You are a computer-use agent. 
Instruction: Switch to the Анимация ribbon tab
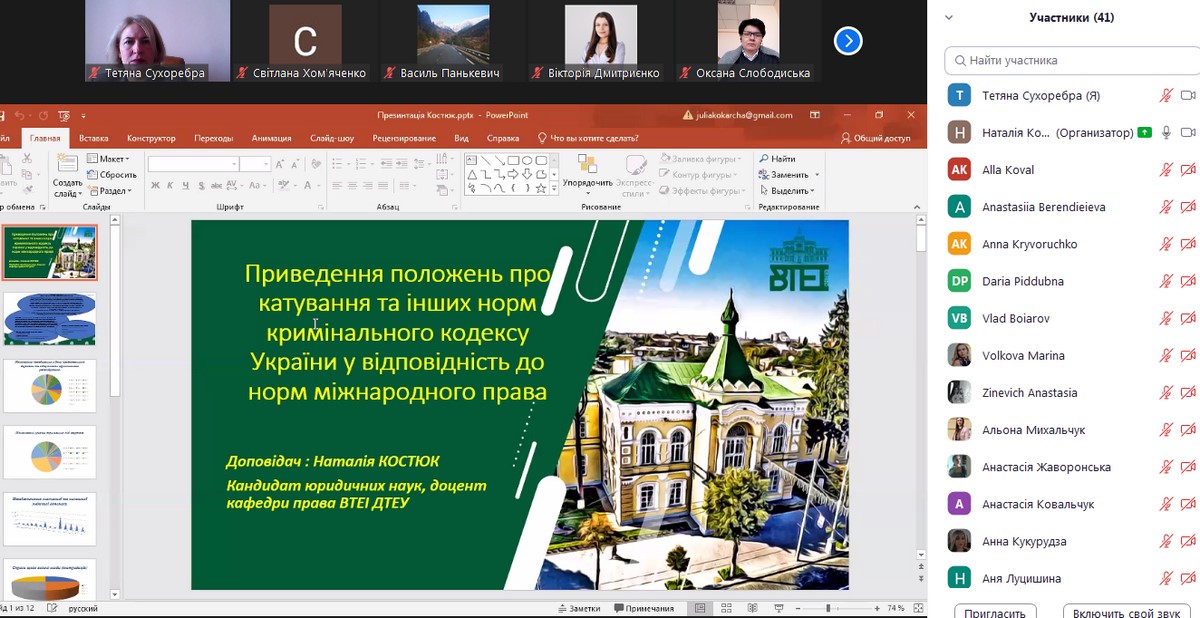[271, 139]
